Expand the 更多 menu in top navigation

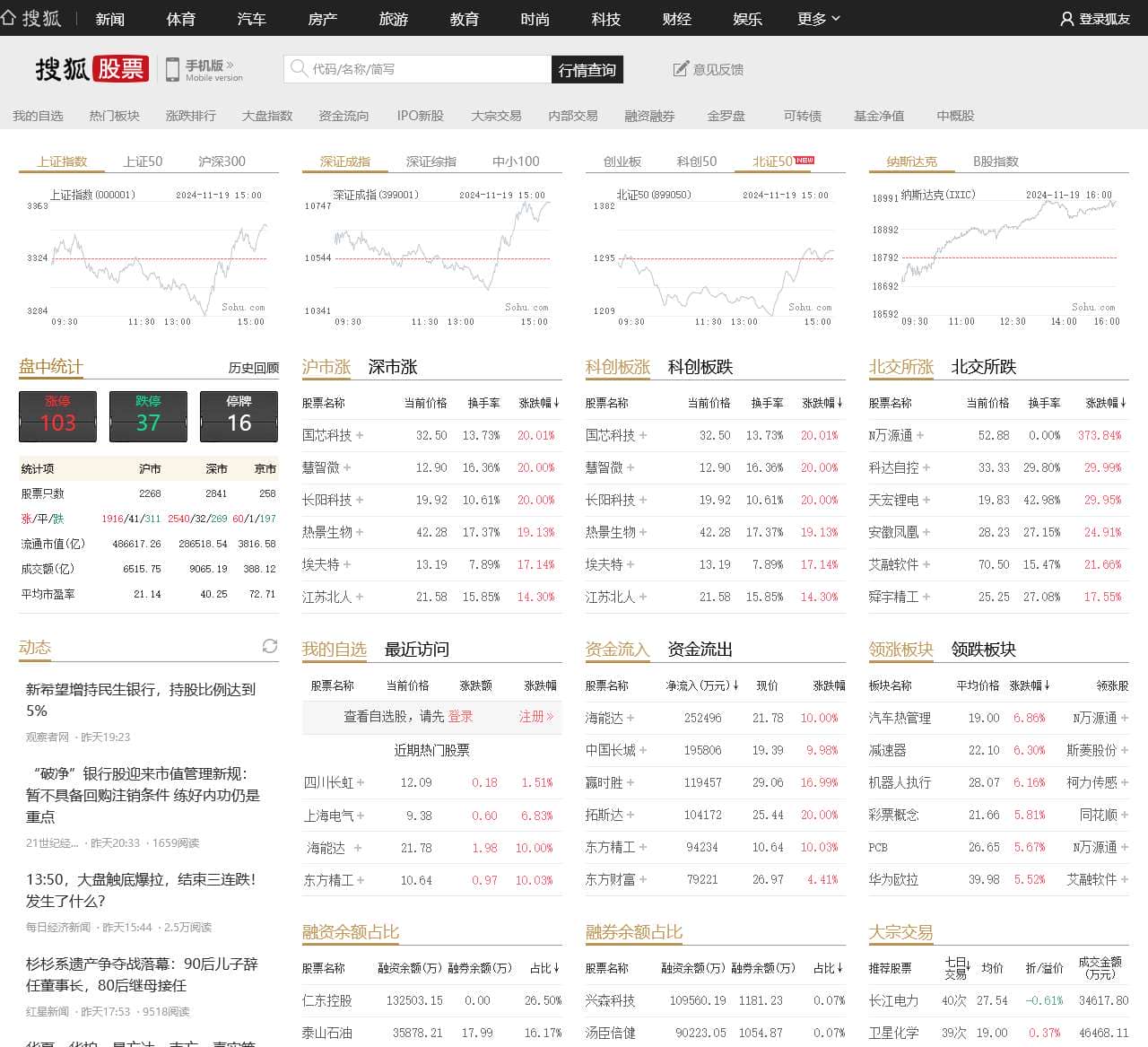pyautogui.click(x=819, y=19)
